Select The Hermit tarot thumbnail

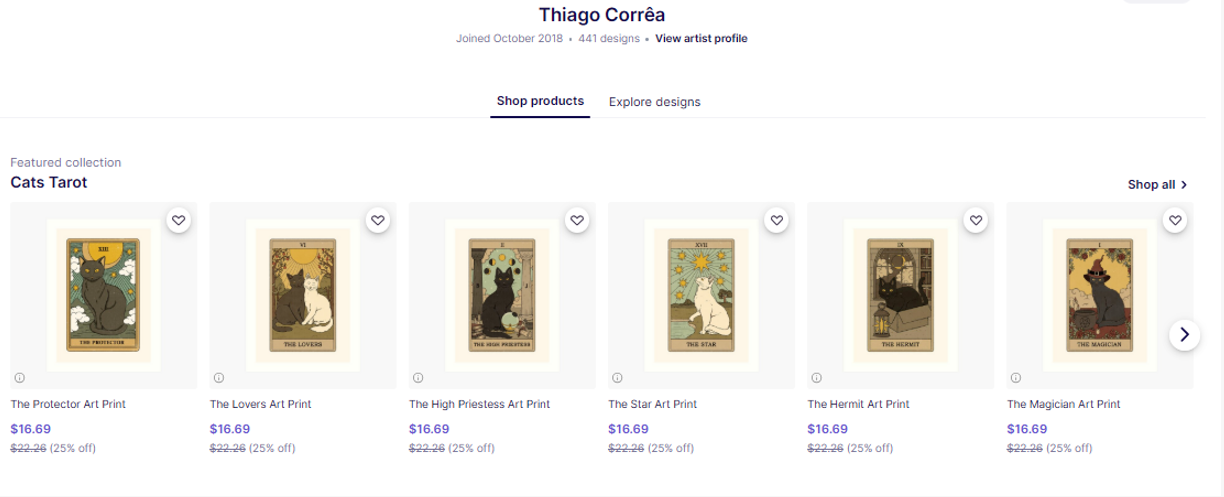click(x=900, y=294)
